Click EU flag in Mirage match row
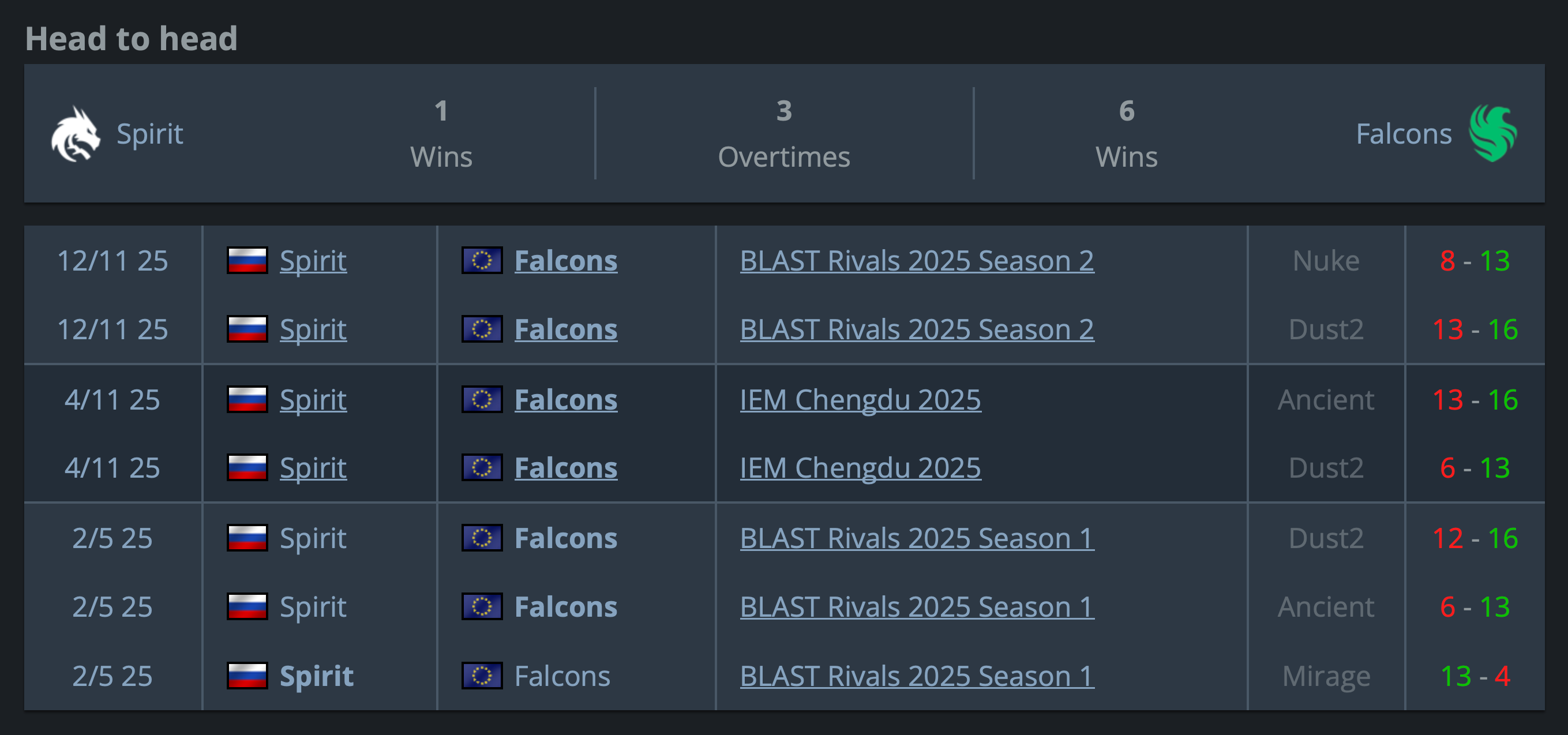1568x735 pixels. [x=482, y=676]
